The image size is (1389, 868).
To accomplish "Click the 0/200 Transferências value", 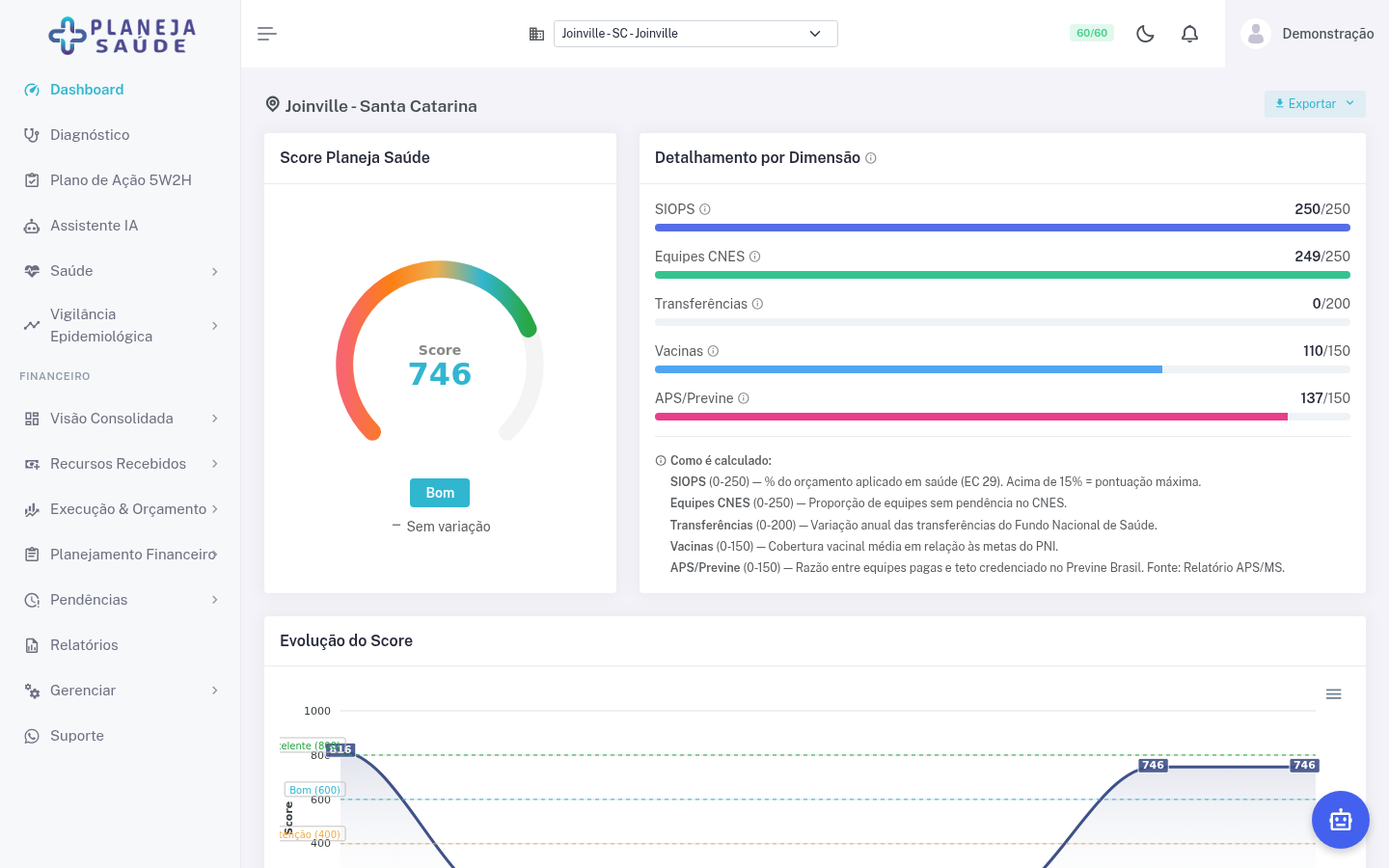I will click(x=1331, y=304).
